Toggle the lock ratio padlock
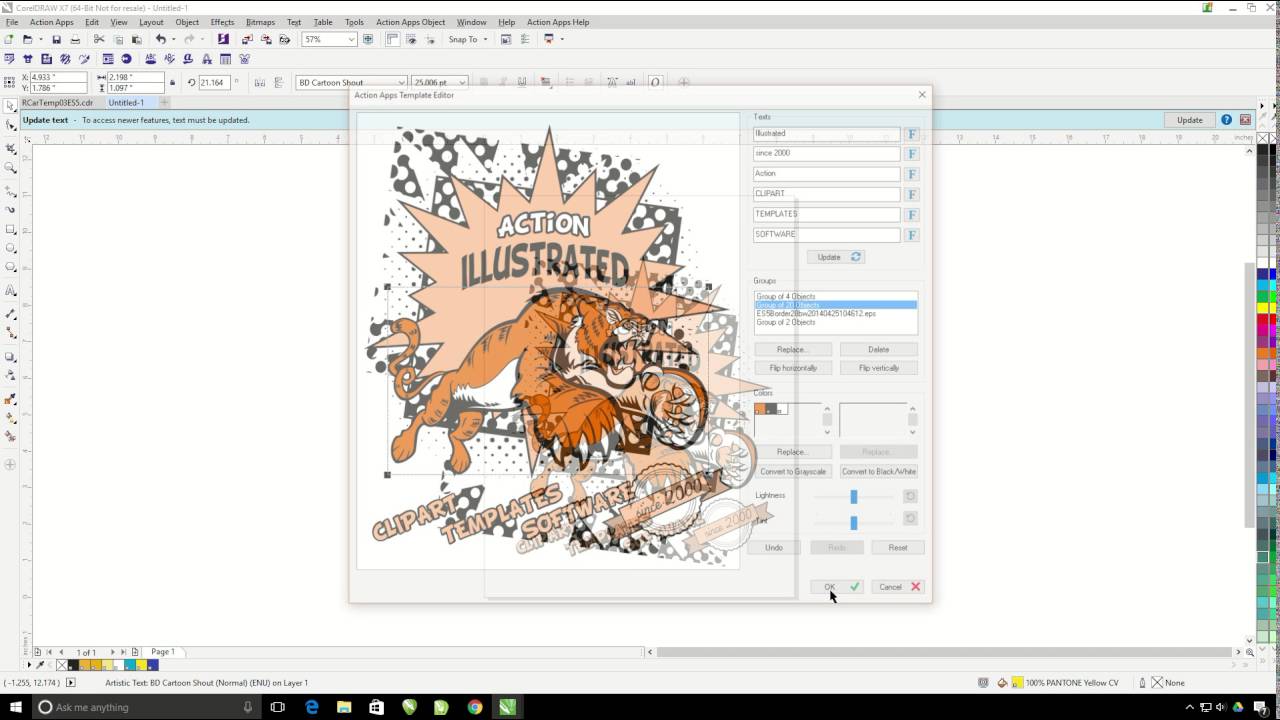1280x720 pixels. pos(173,83)
